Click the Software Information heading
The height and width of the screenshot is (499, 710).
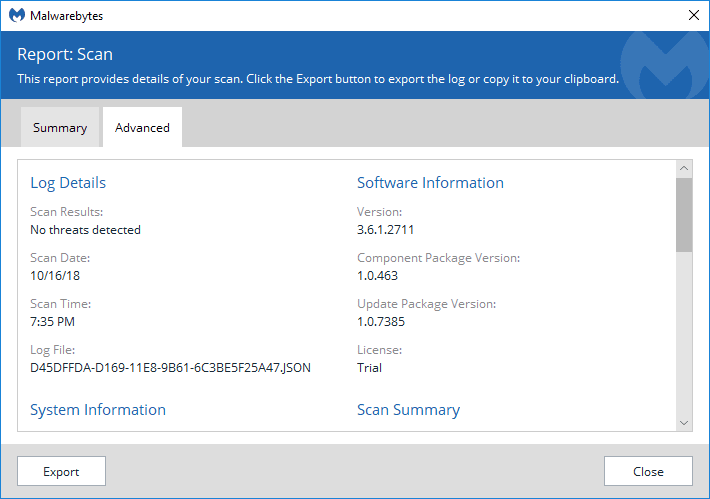click(x=430, y=183)
